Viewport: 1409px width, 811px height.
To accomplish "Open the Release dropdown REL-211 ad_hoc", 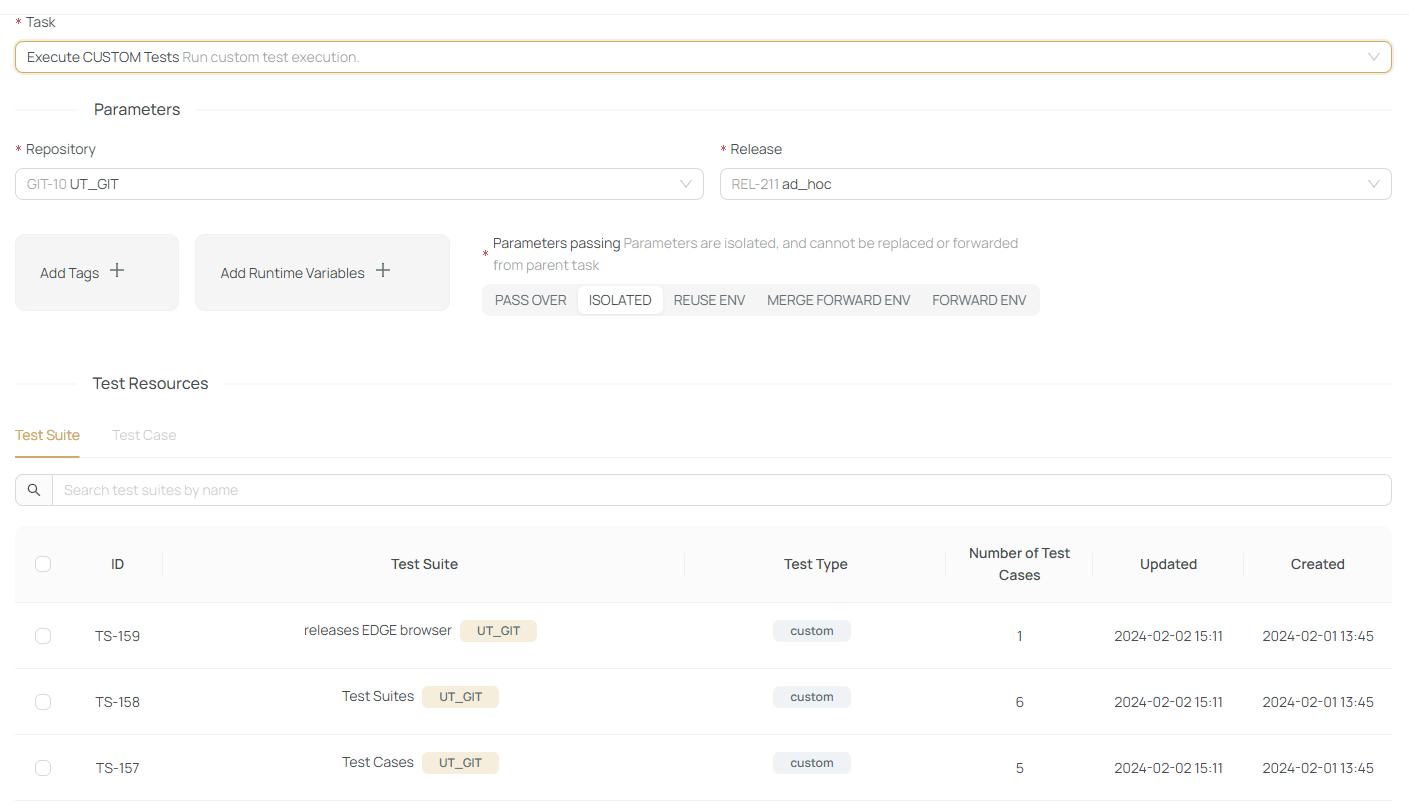I will coord(1056,184).
